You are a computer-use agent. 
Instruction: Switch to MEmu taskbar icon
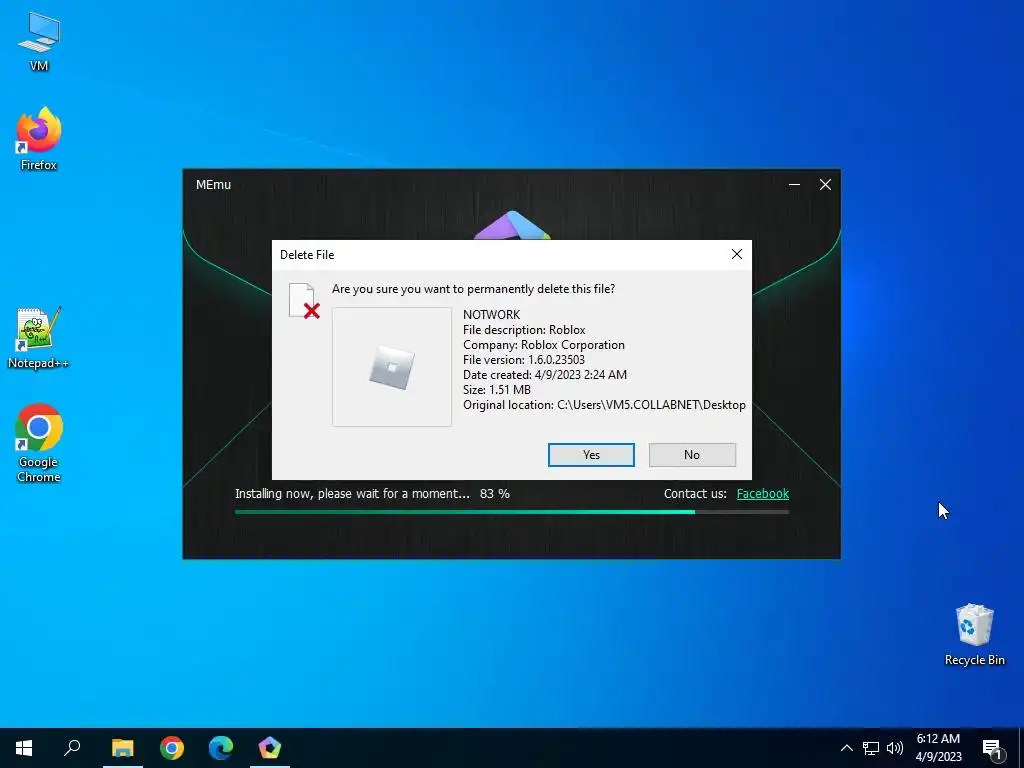(x=270, y=748)
